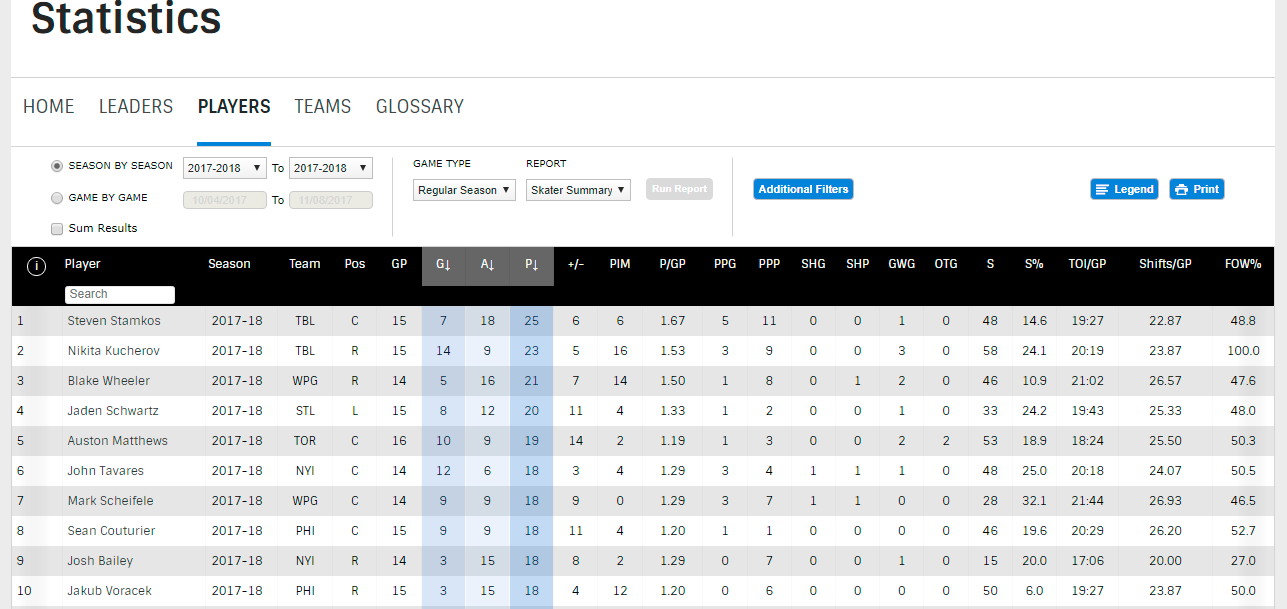Screen dimensions: 1287x609
Task: Sort by the SHP column header
Action: tap(857, 264)
